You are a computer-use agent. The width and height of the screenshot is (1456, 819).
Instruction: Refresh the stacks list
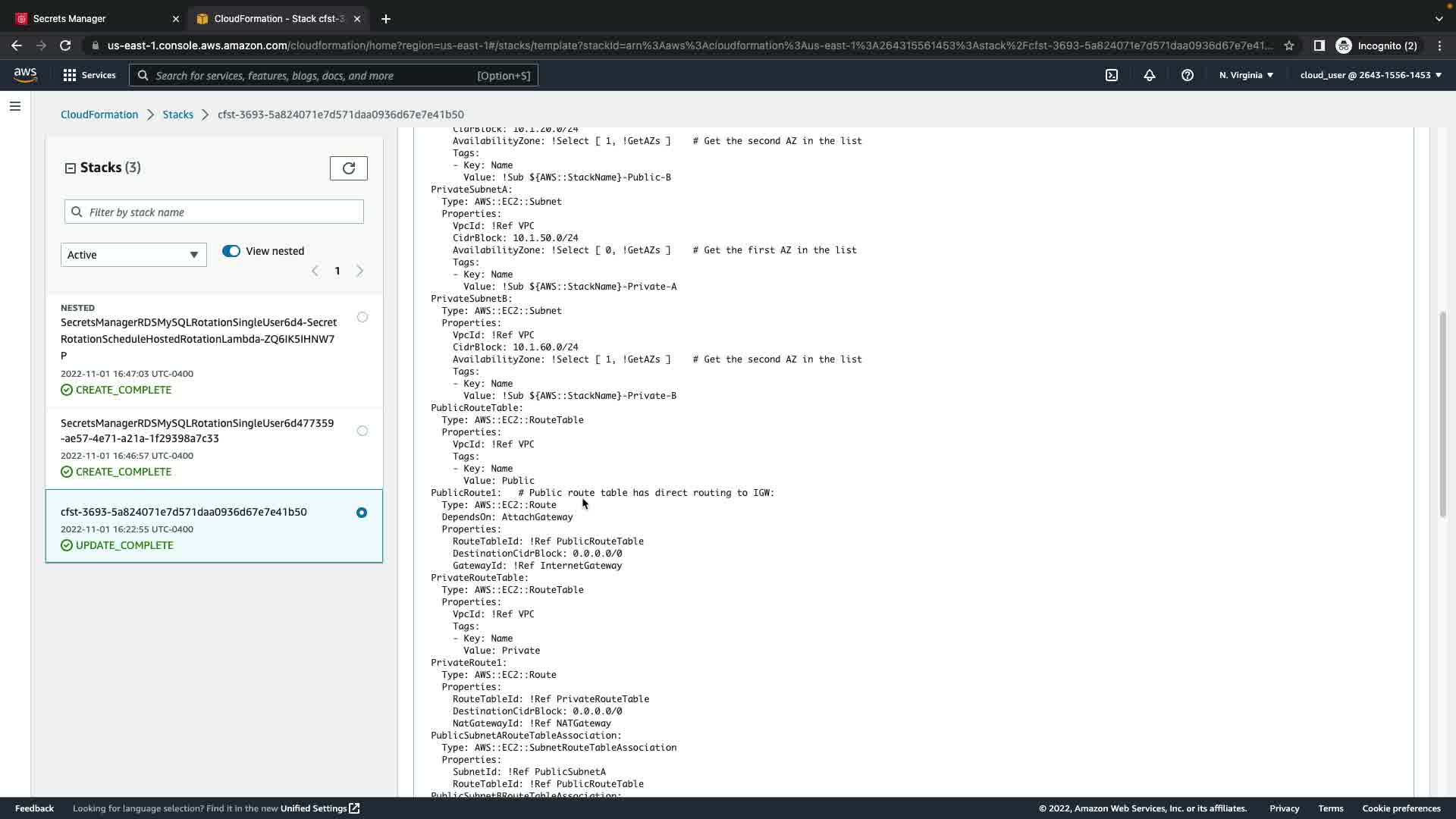pos(348,168)
